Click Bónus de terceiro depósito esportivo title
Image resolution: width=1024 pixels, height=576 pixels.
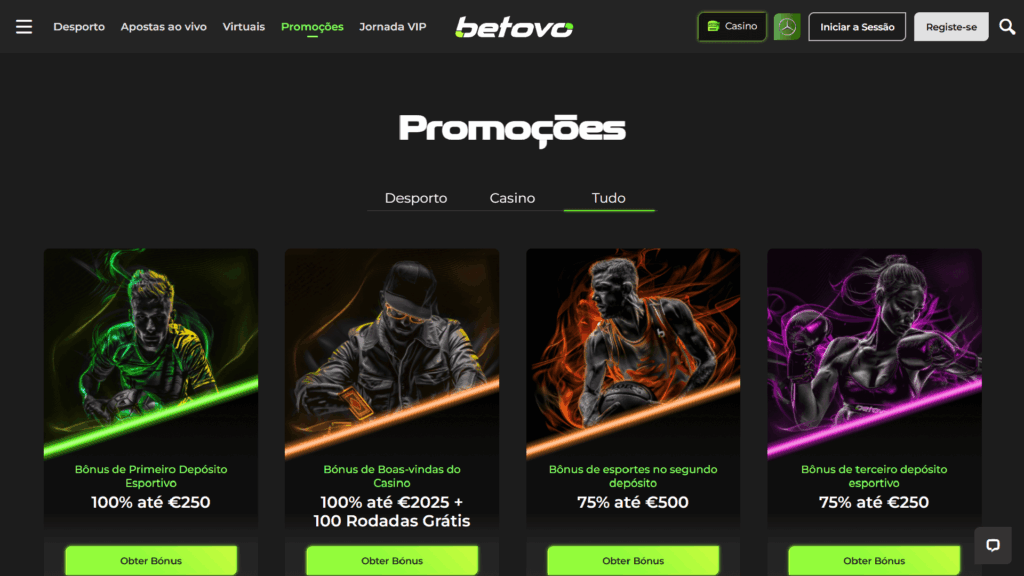pos(874,476)
